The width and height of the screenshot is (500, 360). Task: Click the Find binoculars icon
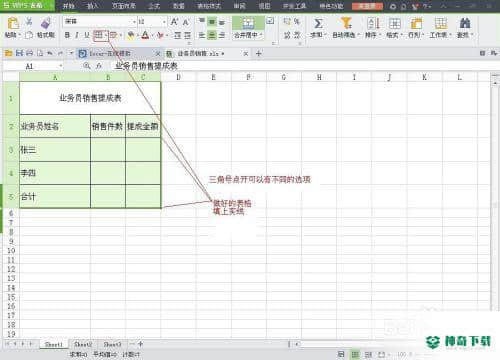(x=465, y=23)
